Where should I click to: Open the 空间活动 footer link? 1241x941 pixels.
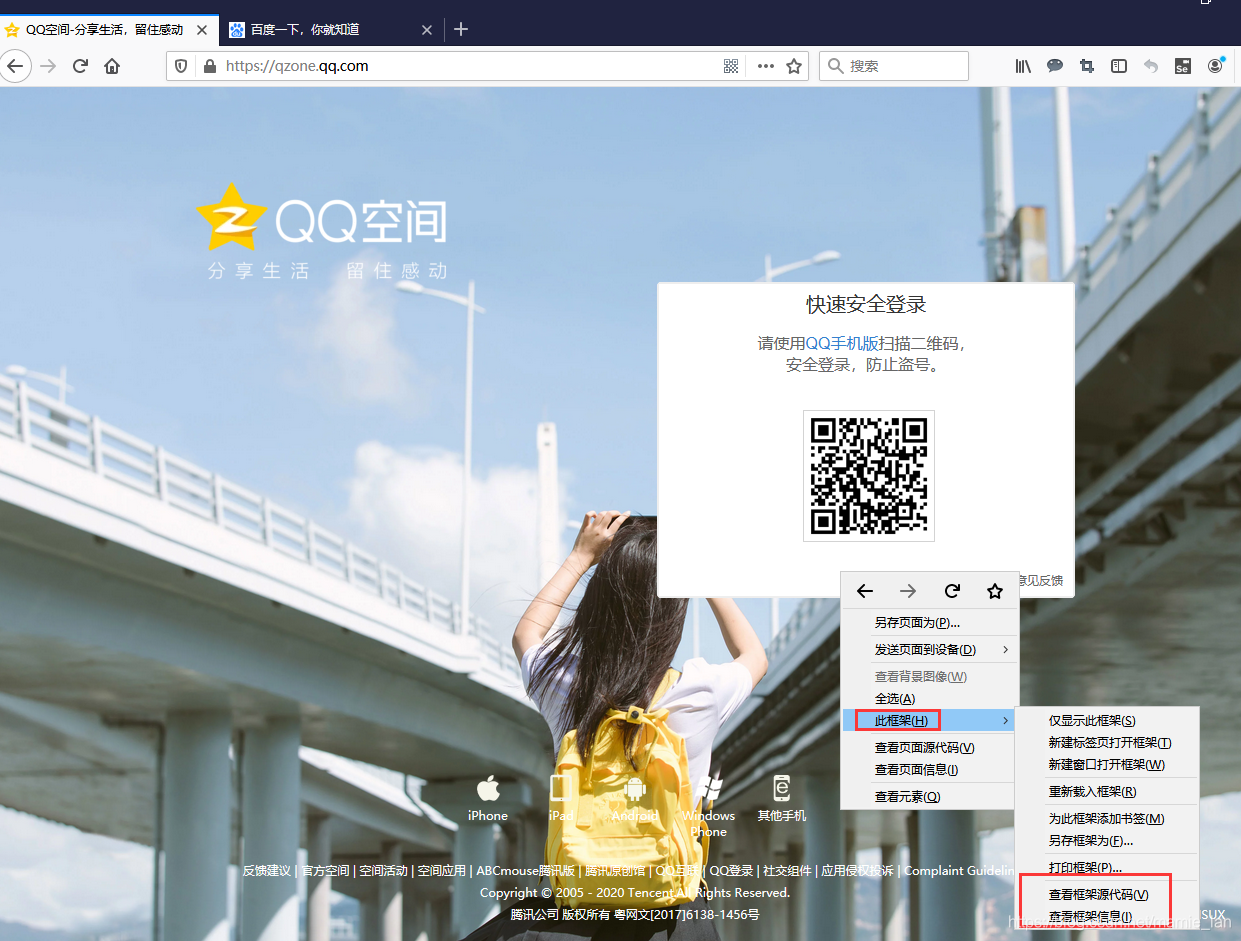(383, 871)
